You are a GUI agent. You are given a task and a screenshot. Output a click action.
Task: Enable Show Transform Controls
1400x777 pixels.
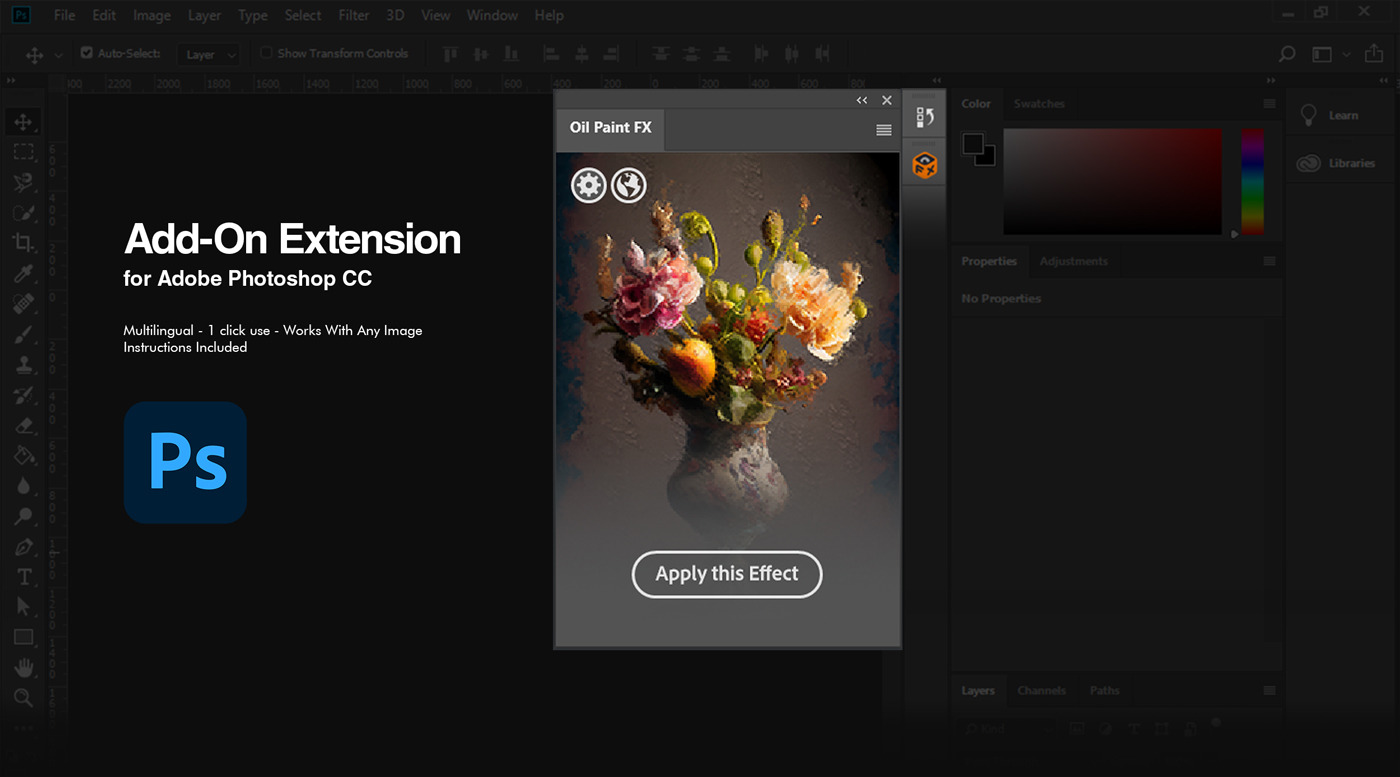(x=266, y=53)
